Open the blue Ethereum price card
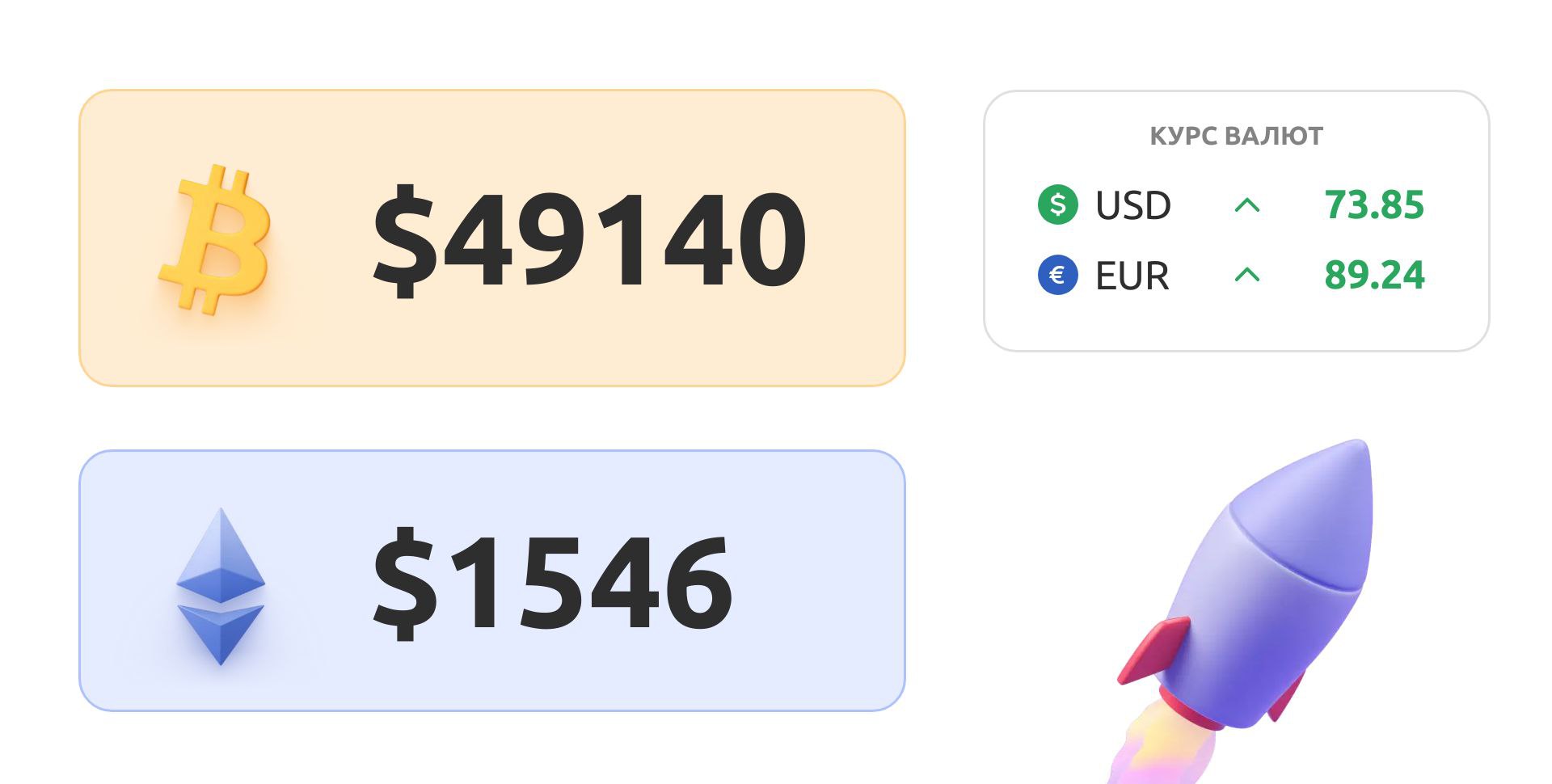 [491, 580]
